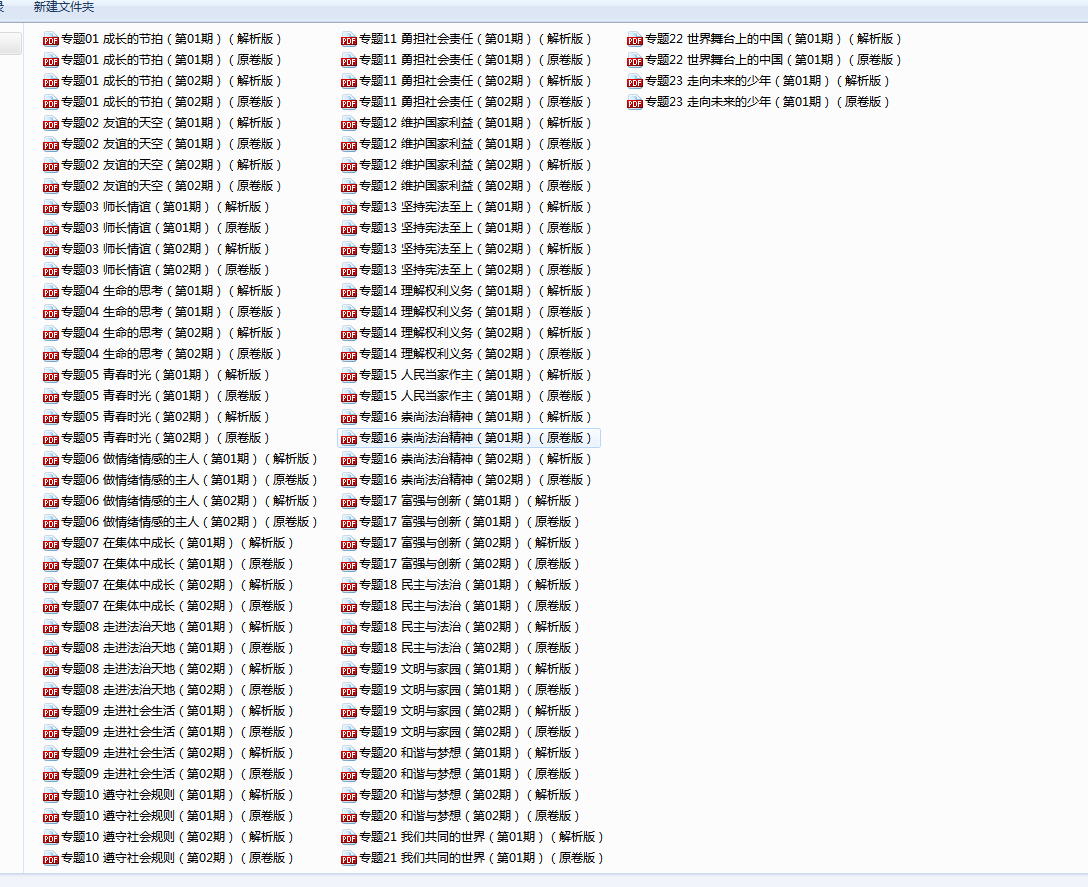Select file 专题11 勇担社会责任（第02期）（原卷版）

[x=468, y=102]
